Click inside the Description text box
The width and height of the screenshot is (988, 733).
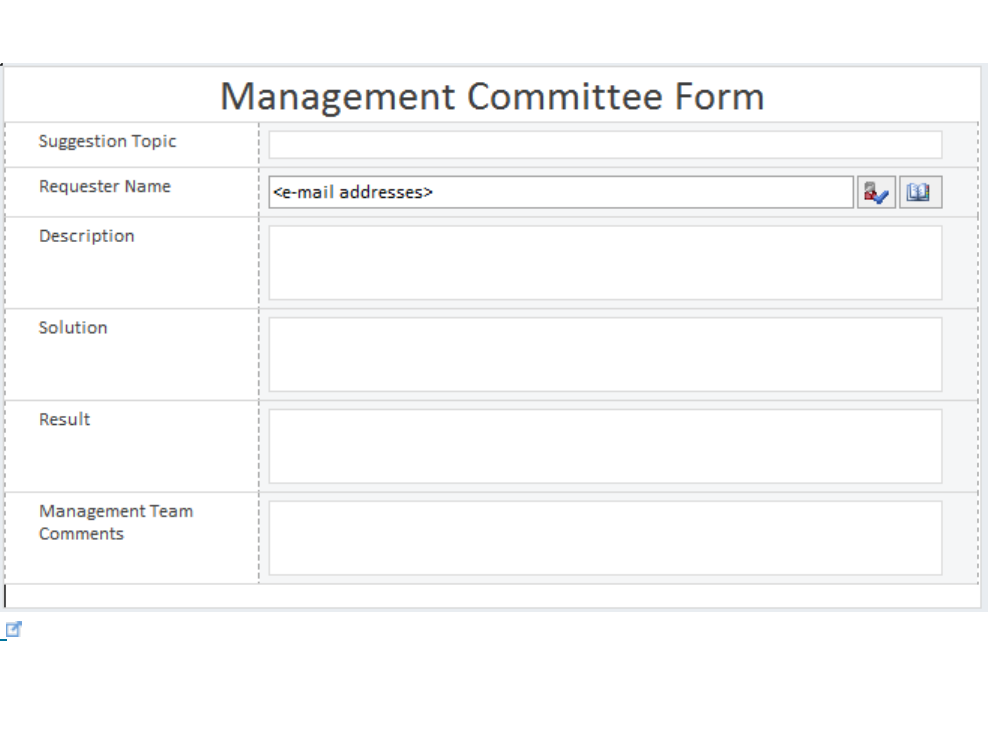[x=605, y=263]
